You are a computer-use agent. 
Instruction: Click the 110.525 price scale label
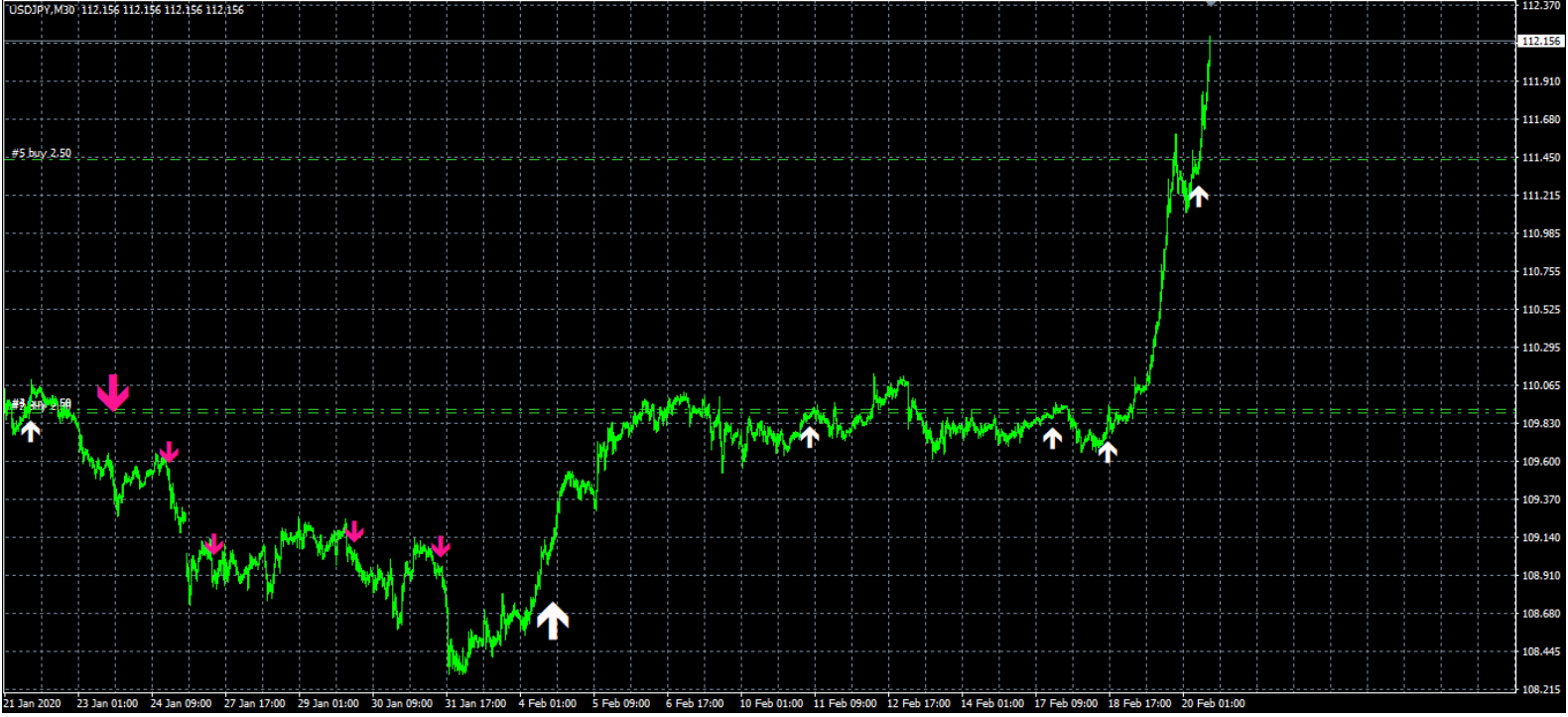(x=1541, y=310)
